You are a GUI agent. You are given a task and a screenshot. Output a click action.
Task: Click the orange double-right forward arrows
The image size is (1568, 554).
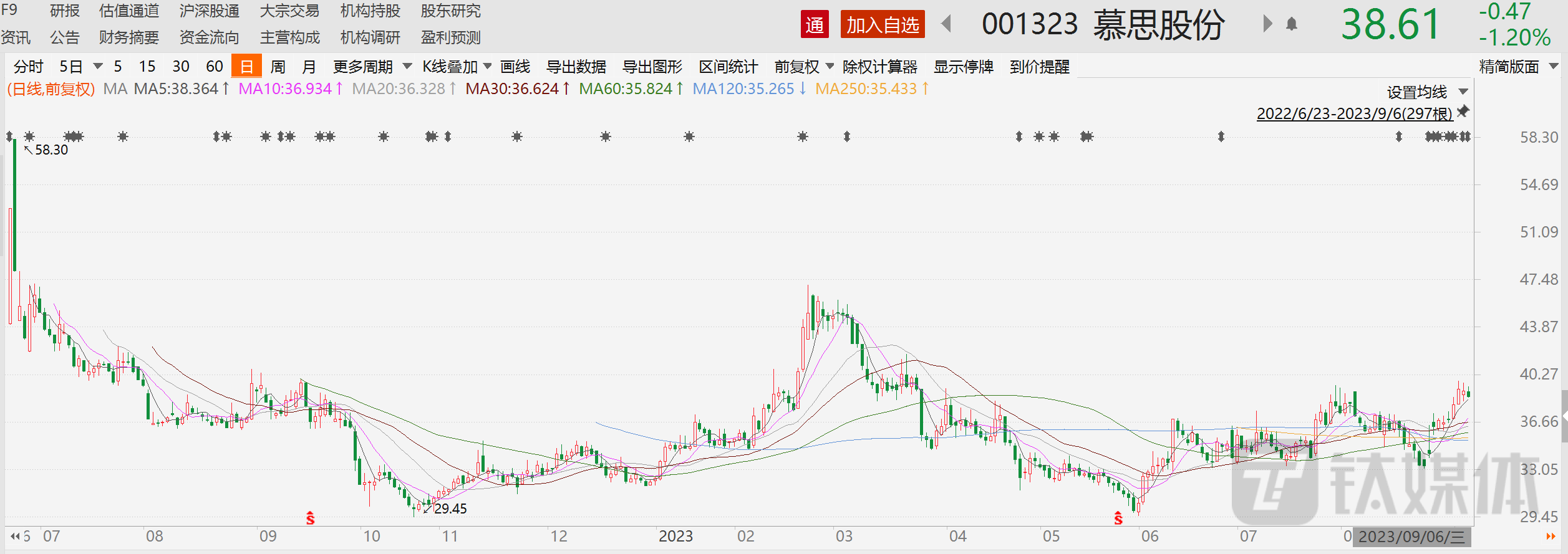tap(1551, 537)
